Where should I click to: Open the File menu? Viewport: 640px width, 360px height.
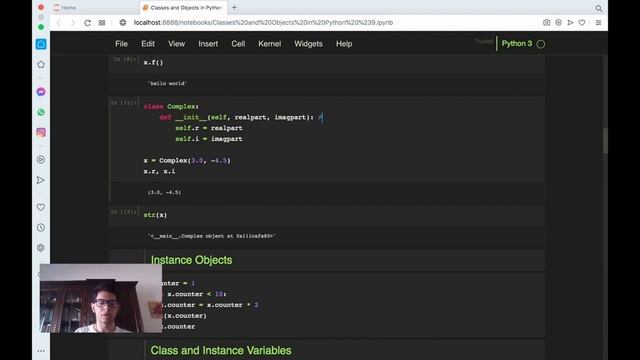pos(121,44)
